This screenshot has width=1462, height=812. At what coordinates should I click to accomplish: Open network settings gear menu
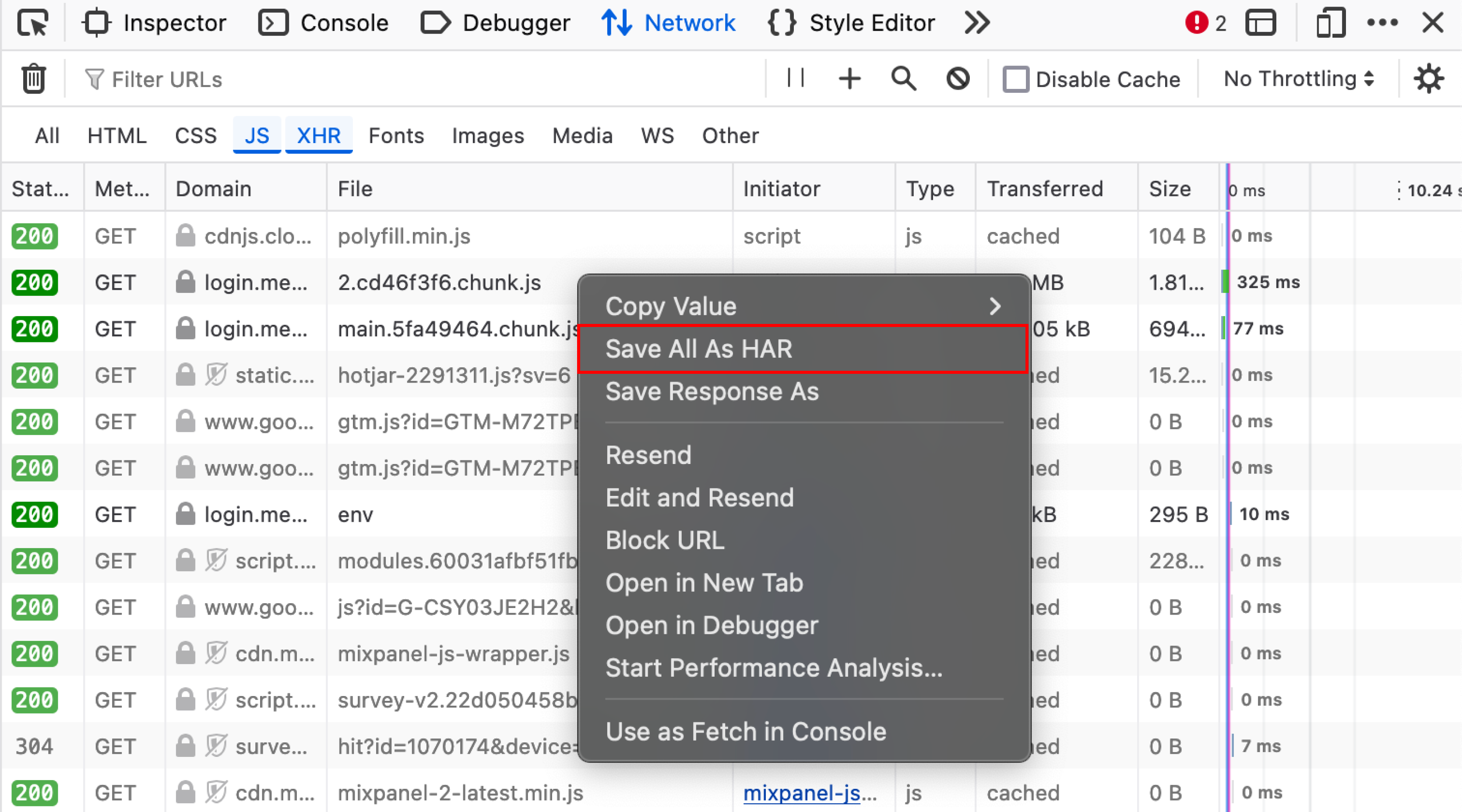[x=1429, y=79]
